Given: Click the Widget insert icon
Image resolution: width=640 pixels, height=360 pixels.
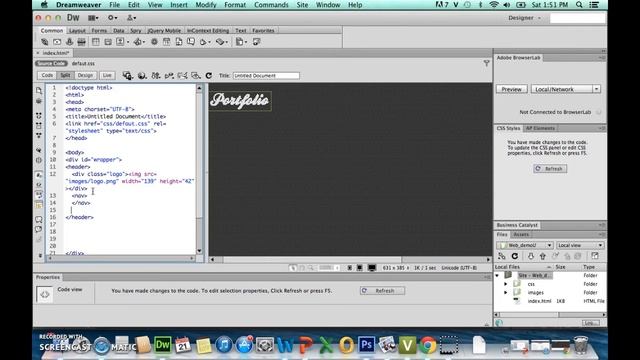Looking at the screenshot, I should [154, 42].
